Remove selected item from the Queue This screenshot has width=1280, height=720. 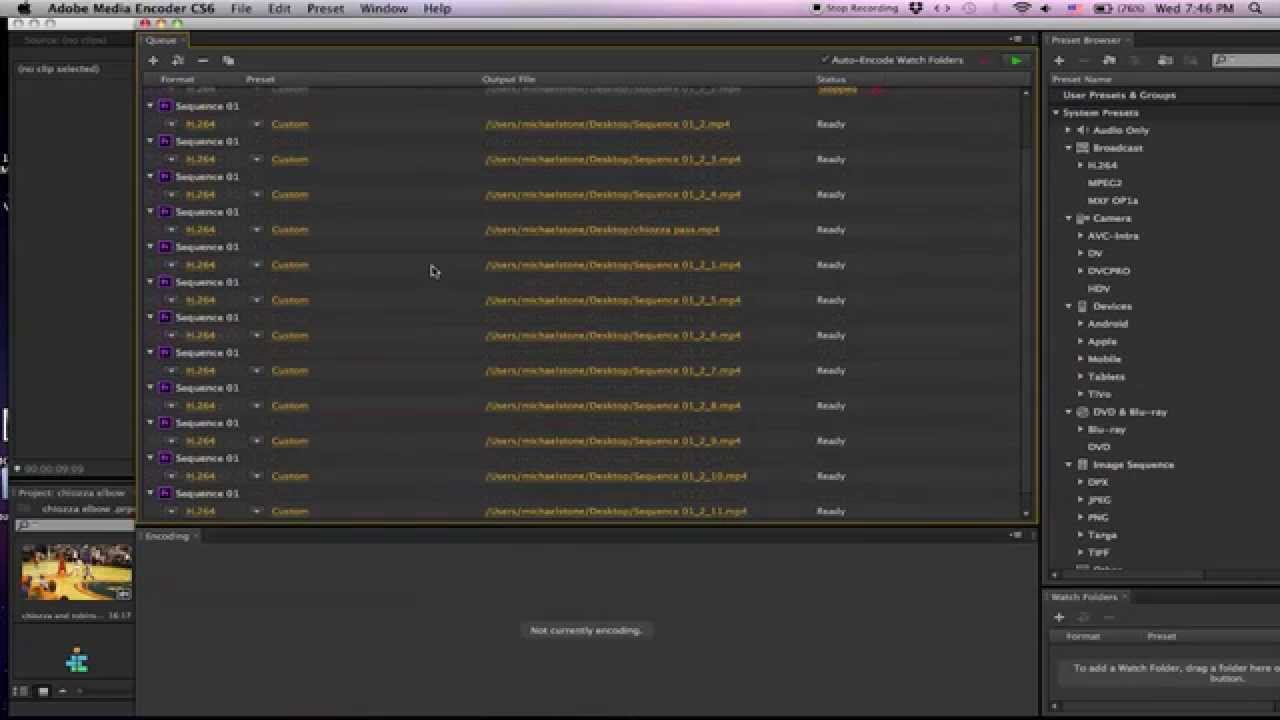click(203, 60)
